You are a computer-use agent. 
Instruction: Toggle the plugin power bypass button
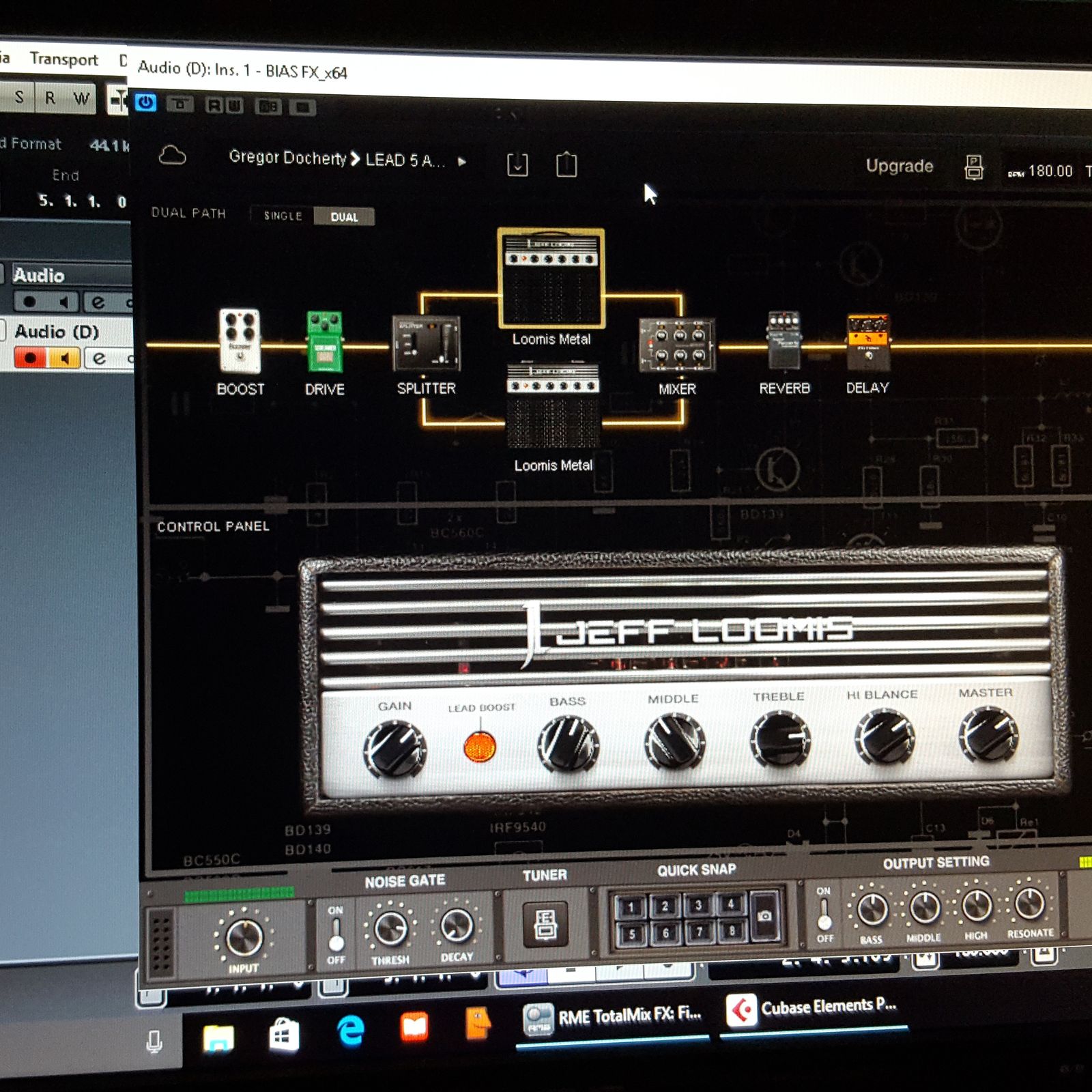[145, 102]
